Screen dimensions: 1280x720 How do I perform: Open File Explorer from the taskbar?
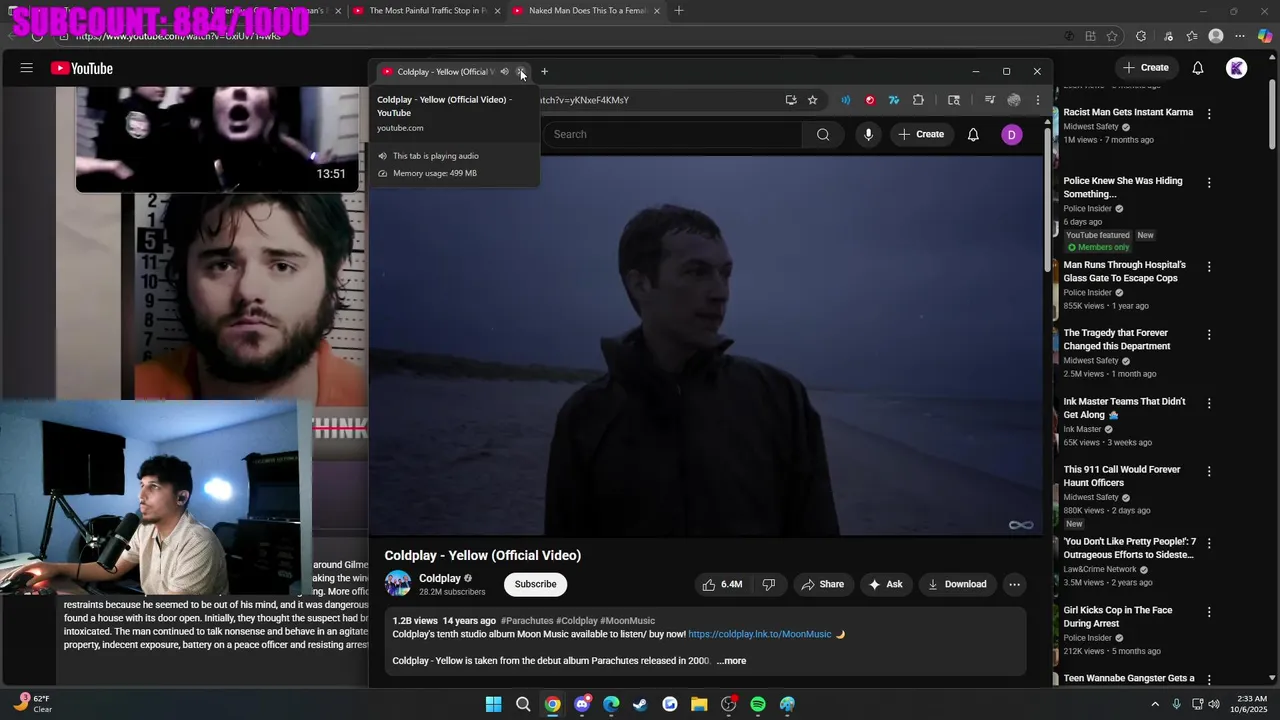[699, 704]
